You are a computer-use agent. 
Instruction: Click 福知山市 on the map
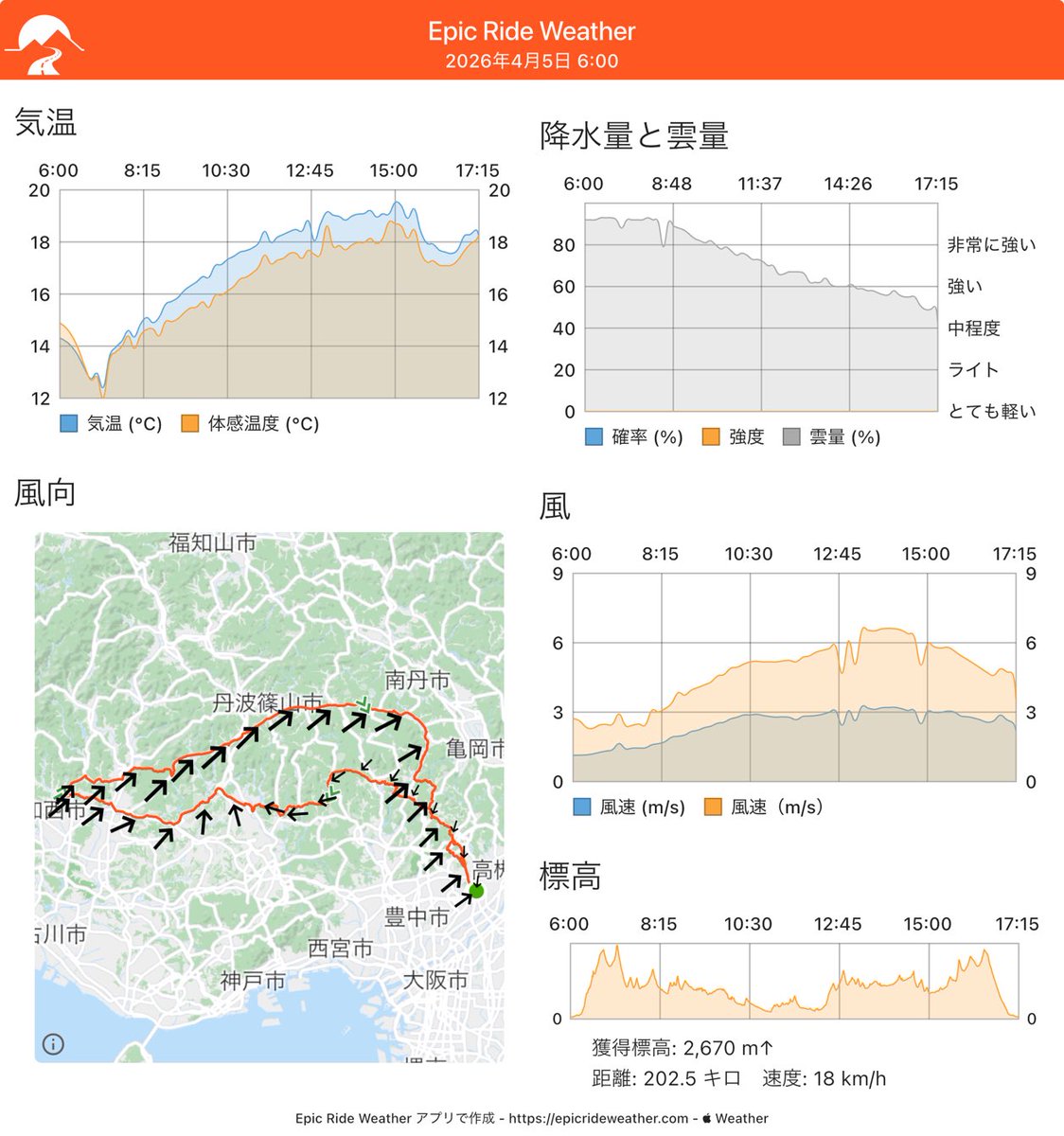pyautogui.click(x=213, y=543)
